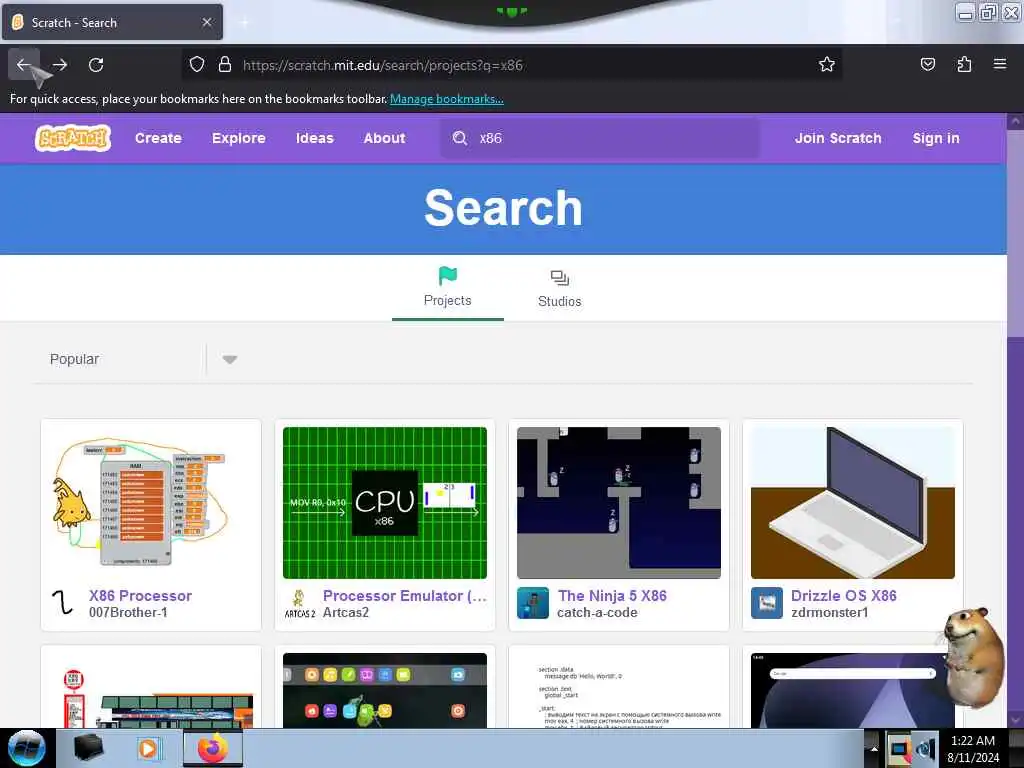Click the browser forward arrow button
Screen dimensions: 1024x768
pos(59,65)
